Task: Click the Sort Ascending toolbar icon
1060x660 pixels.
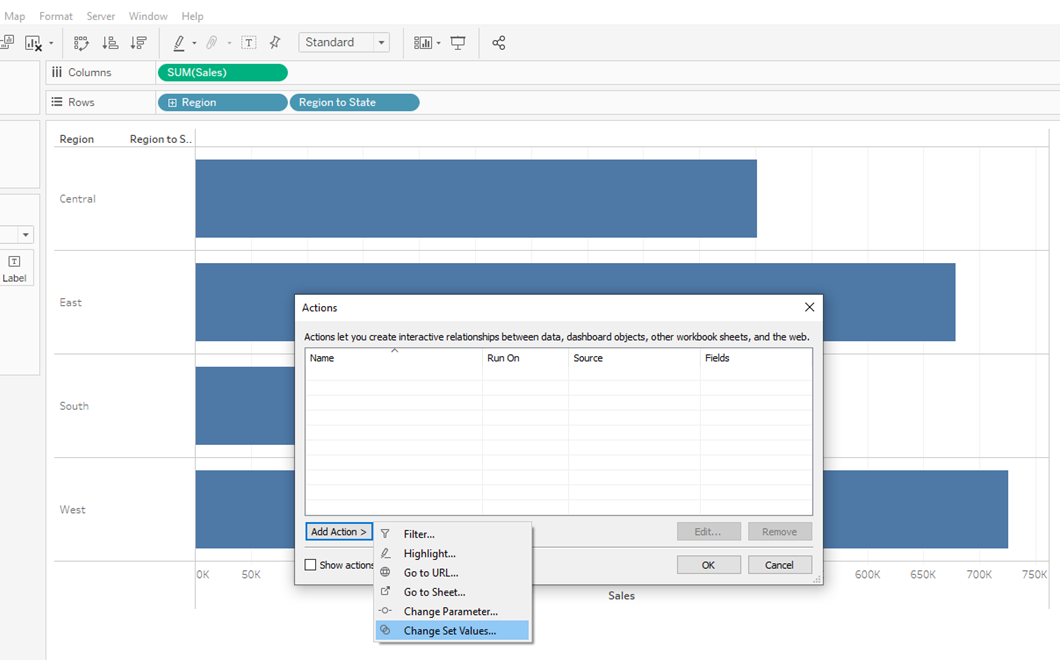Action: click(110, 43)
